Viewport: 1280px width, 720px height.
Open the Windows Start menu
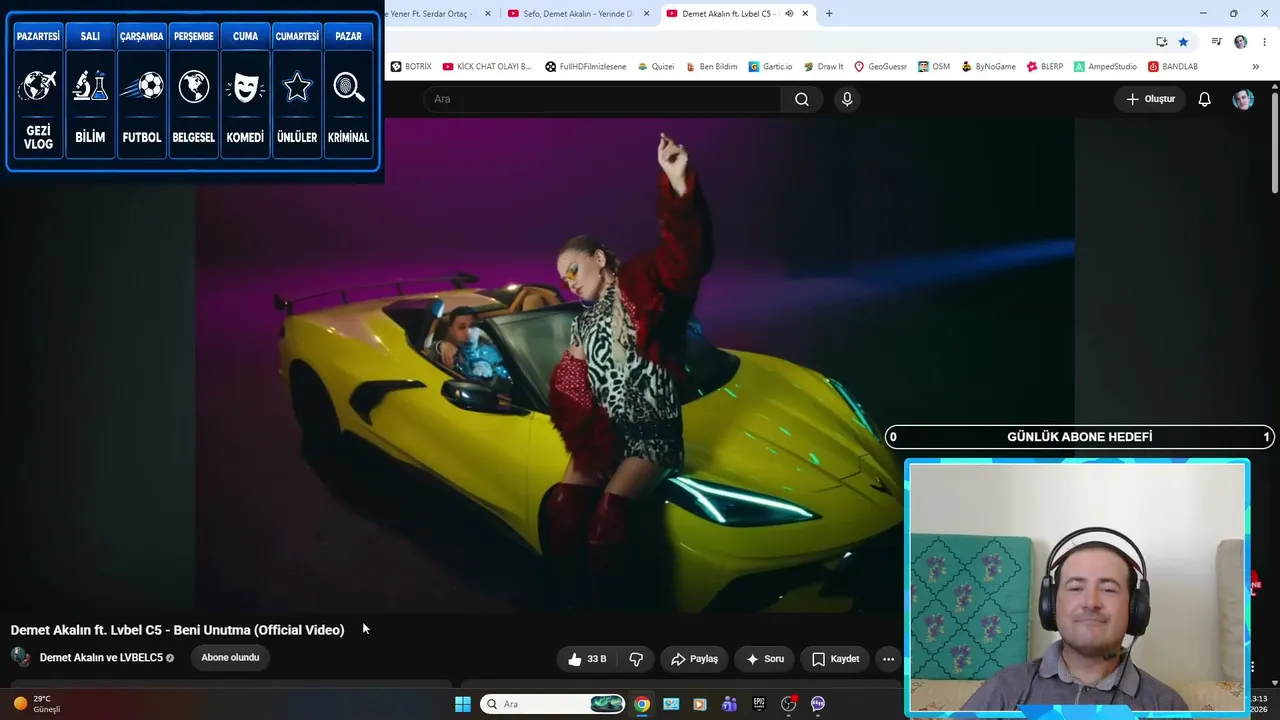coord(463,704)
